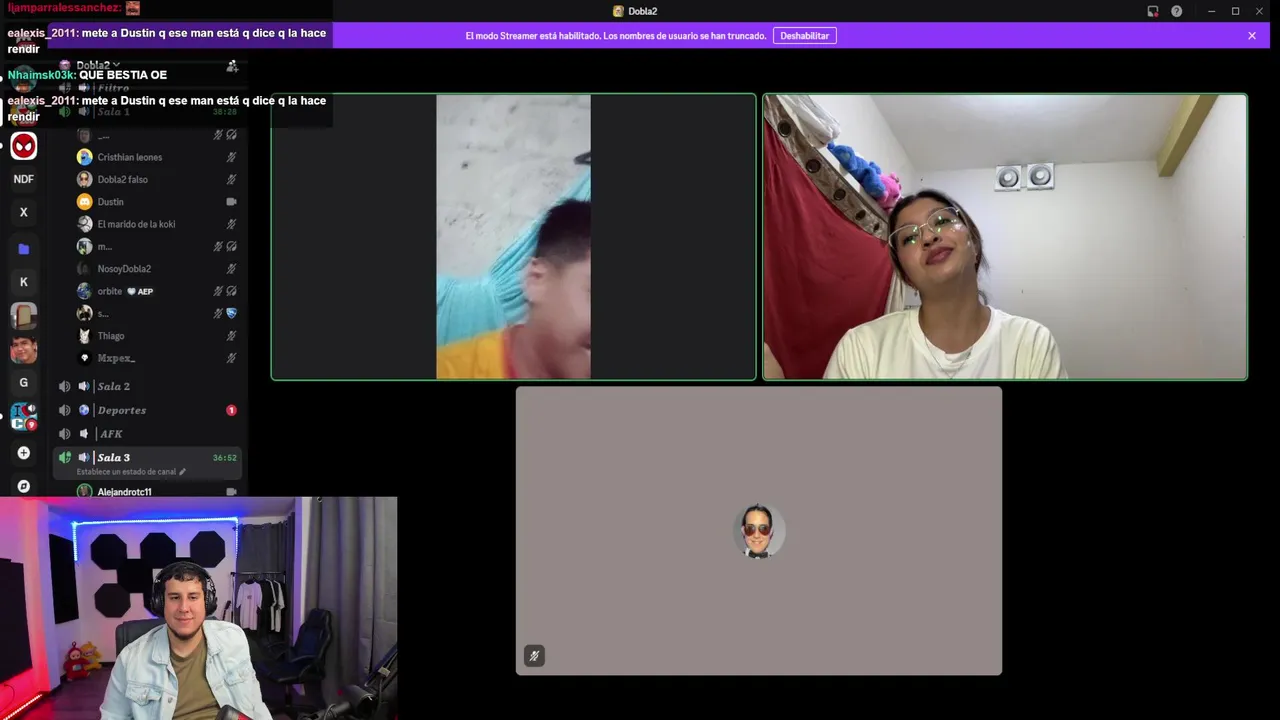The height and width of the screenshot is (720, 1280).
Task: Open the G server in sidebar
Action: 24,382
